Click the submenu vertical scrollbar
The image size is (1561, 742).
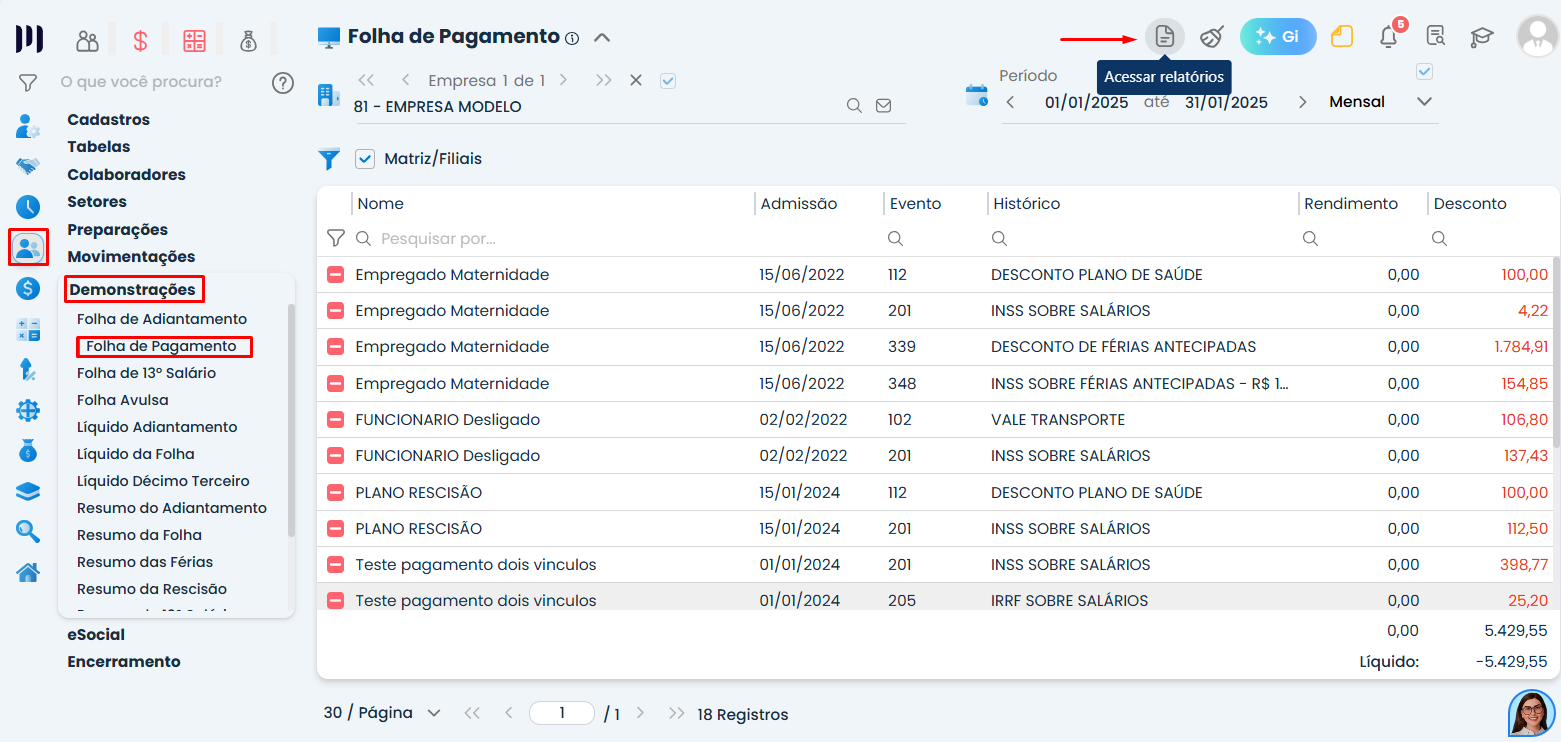click(x=291, y=420)
